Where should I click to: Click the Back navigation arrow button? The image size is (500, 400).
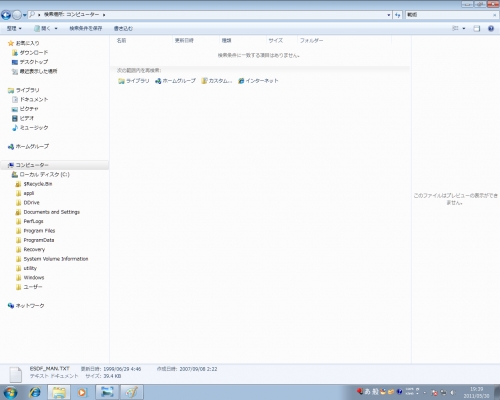click(x=6, y=15)
